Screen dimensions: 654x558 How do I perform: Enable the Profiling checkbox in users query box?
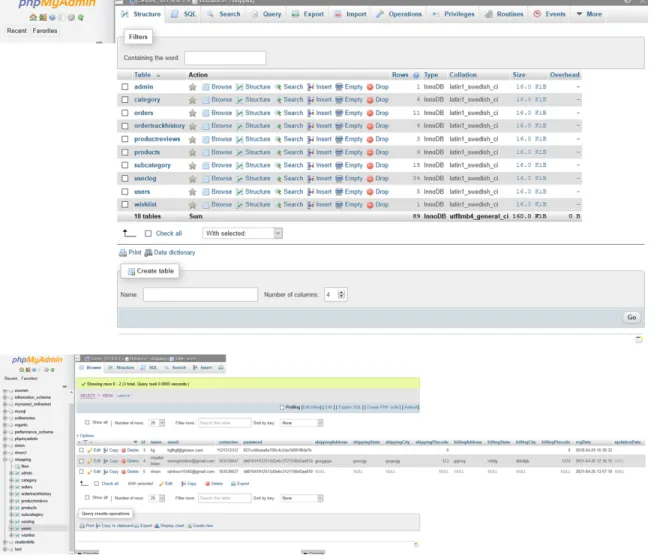pyautogui.click(x=282, y=407)
